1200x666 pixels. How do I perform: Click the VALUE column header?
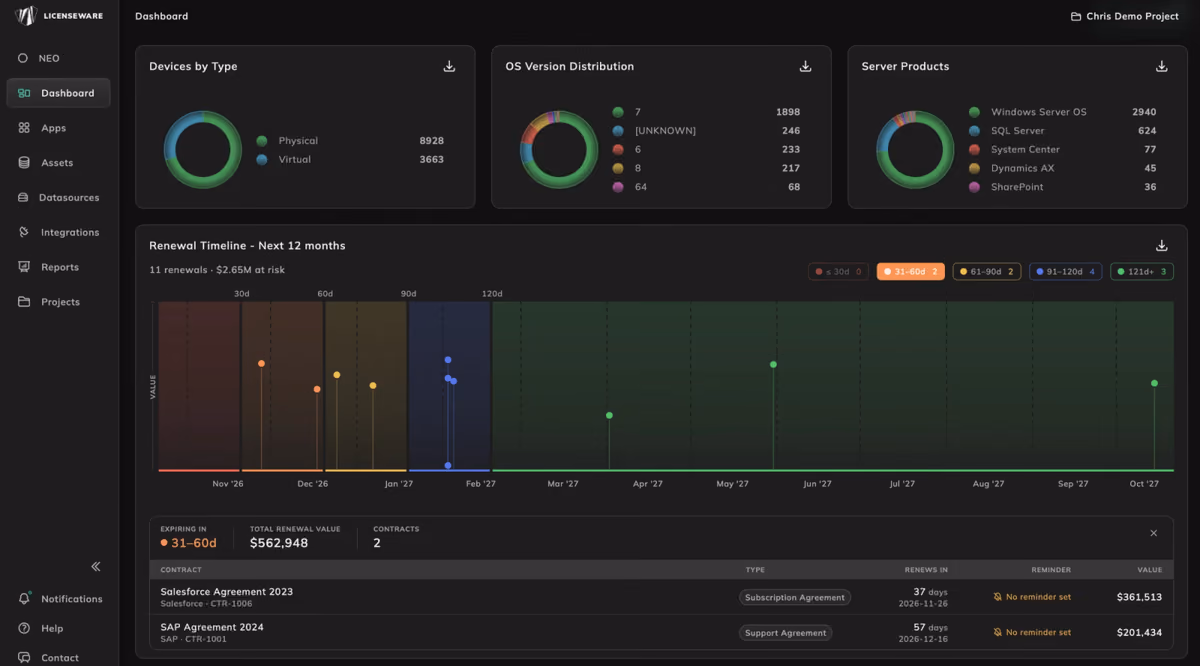pos(1150,570)
